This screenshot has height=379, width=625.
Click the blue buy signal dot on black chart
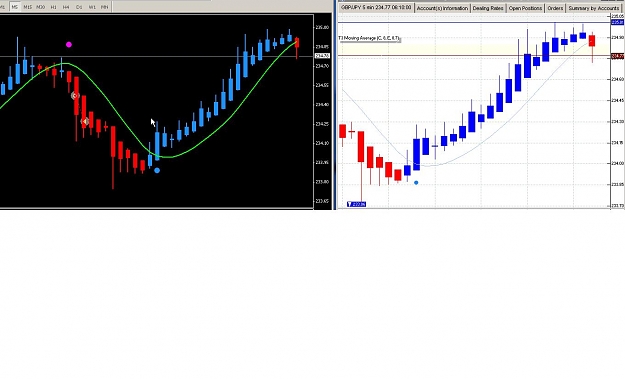coord(157,171)
